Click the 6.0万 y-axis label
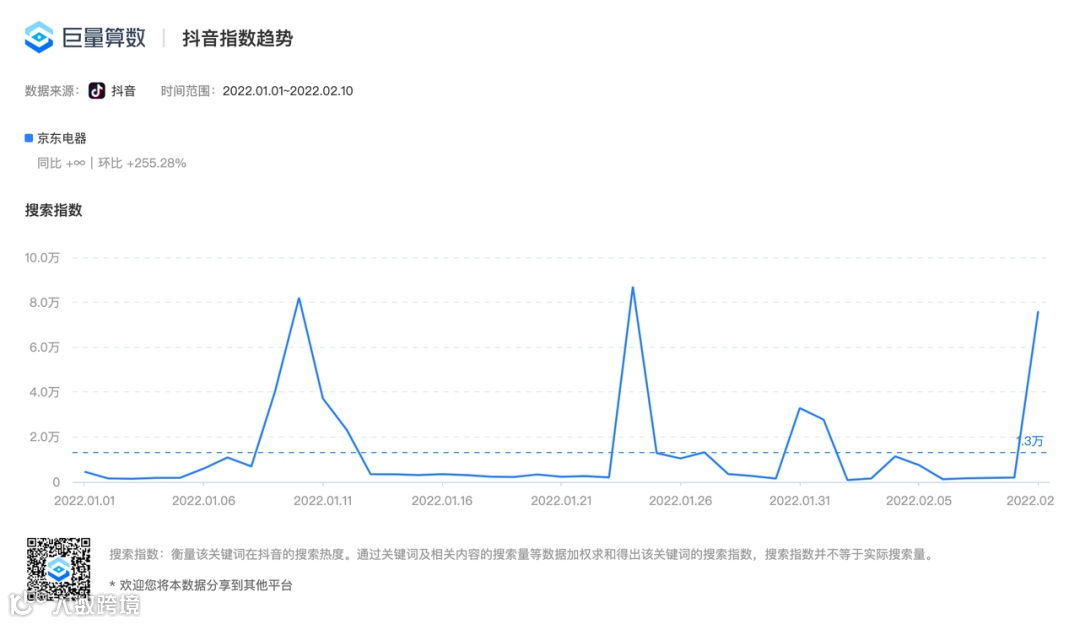Viewport: 1080px width, 624px height. (x=44, y=347)
